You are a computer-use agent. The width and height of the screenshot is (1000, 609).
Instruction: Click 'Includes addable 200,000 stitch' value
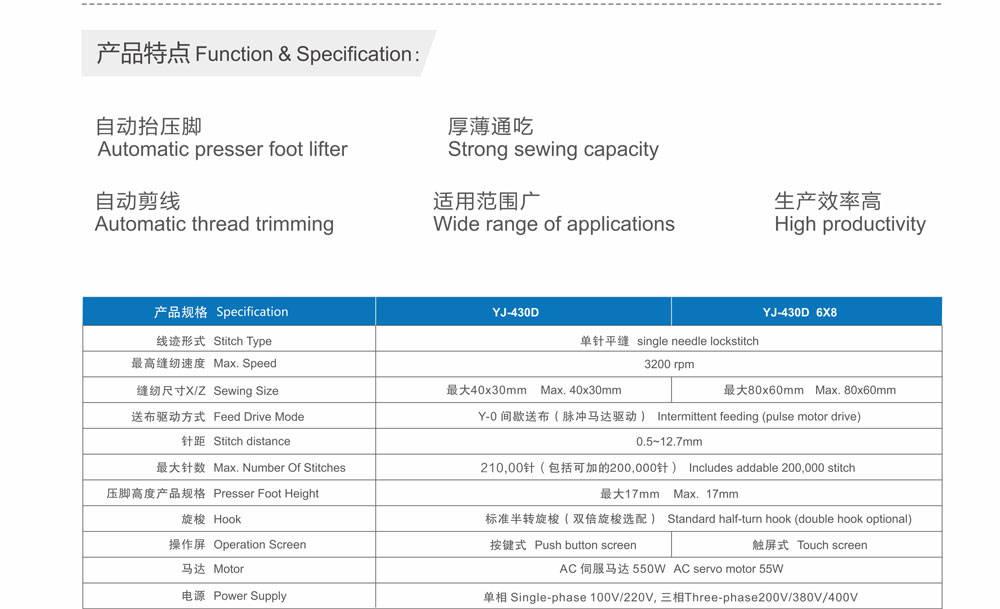pyautogui.click(x=772, y=467)
